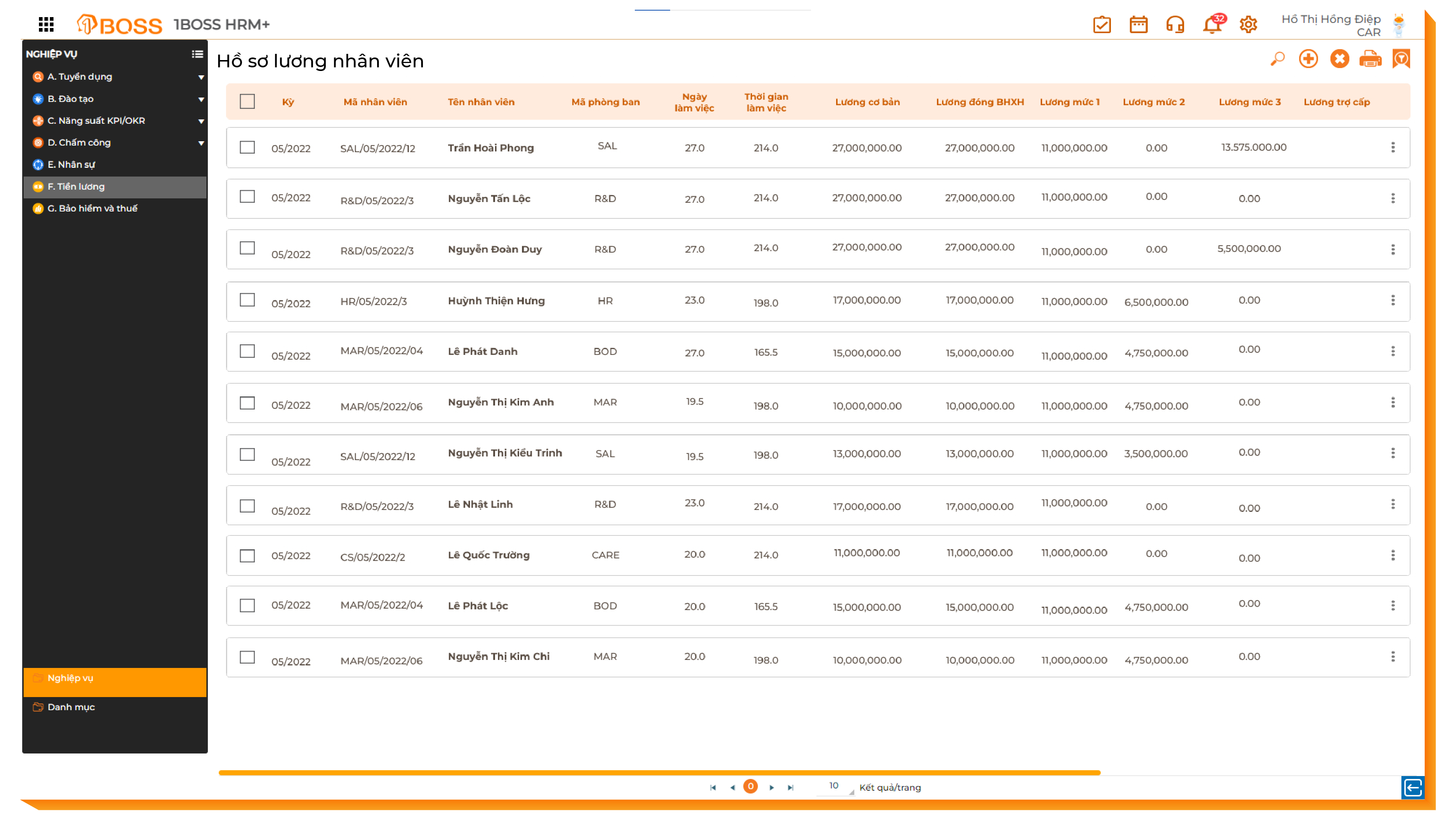The height and width of the screenshot is (819, 1456).
Task: Open G. Bảo hiểm và thuế menu
Action: [92, 209]
